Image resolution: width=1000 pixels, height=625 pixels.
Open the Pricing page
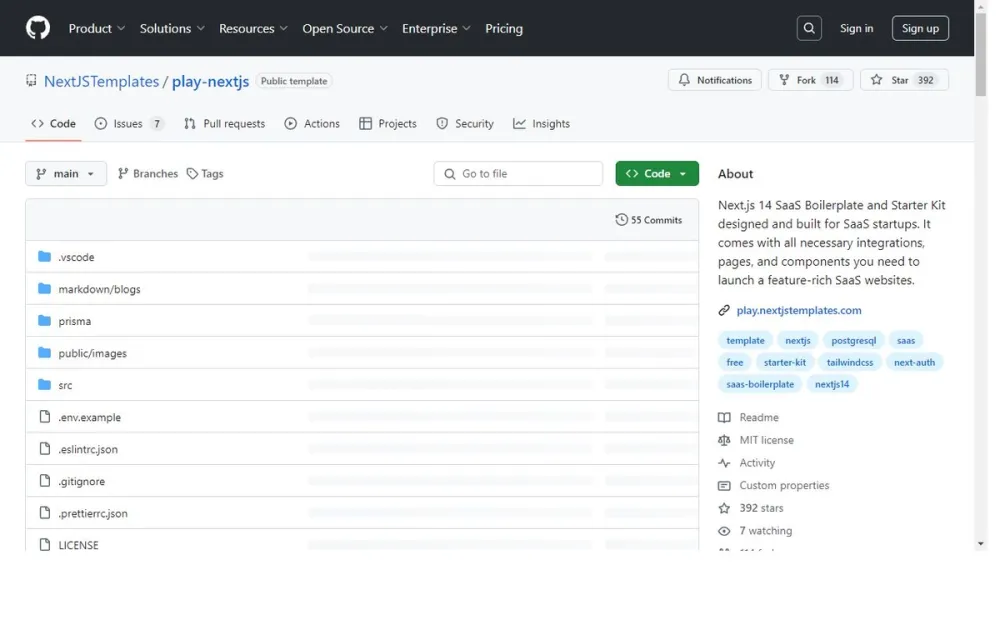(x=504, y=28)
